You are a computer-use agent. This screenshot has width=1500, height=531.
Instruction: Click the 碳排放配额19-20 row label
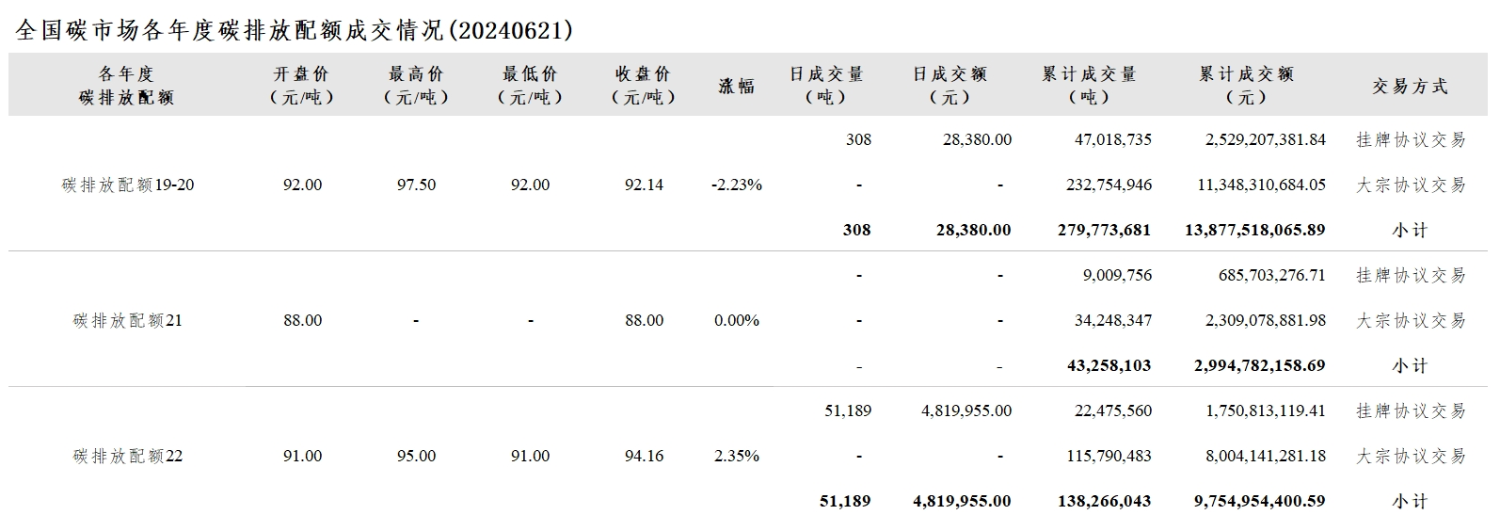(x=127, y=185)
